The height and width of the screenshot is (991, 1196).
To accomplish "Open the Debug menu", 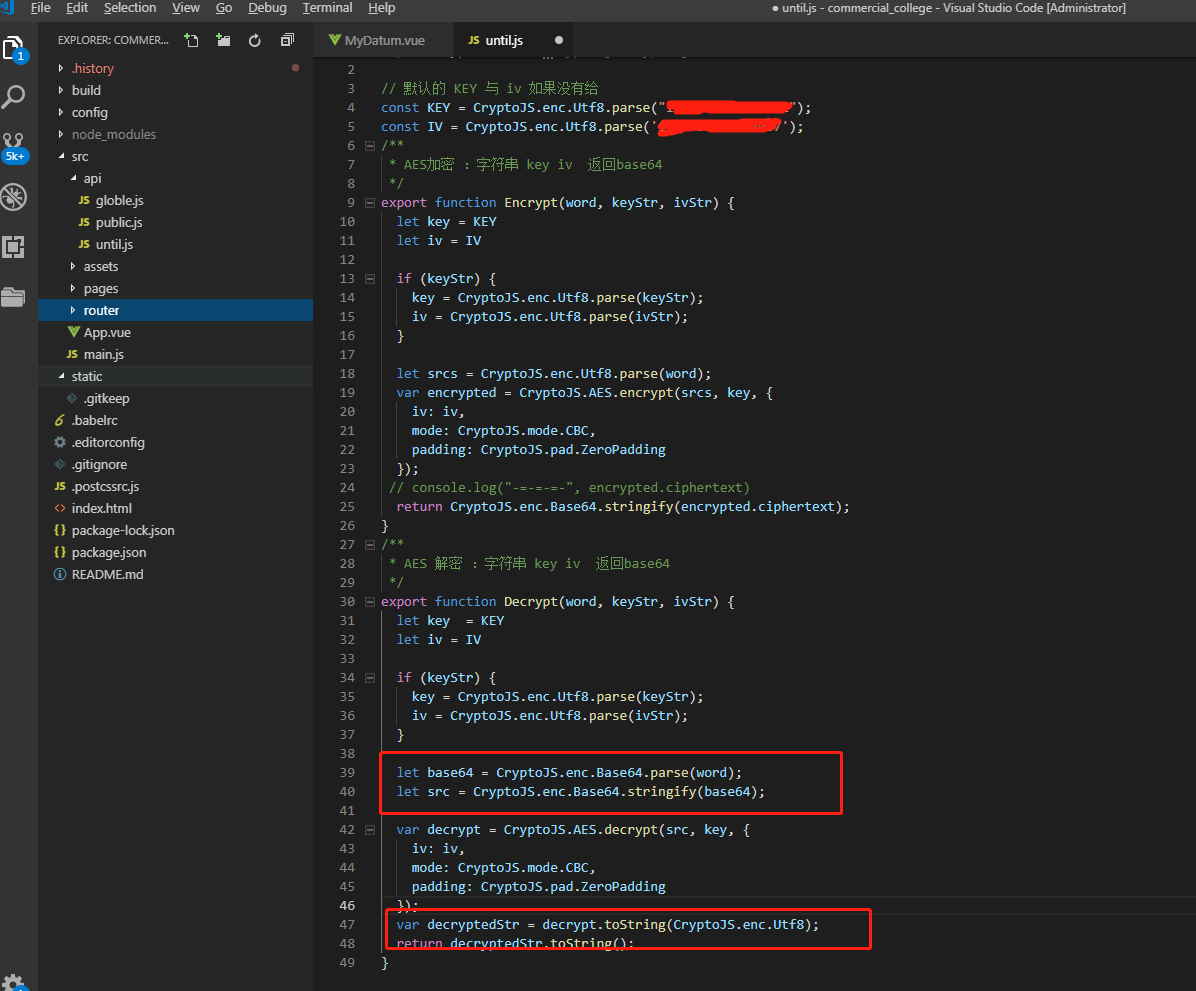I will [x=267, y=8].
